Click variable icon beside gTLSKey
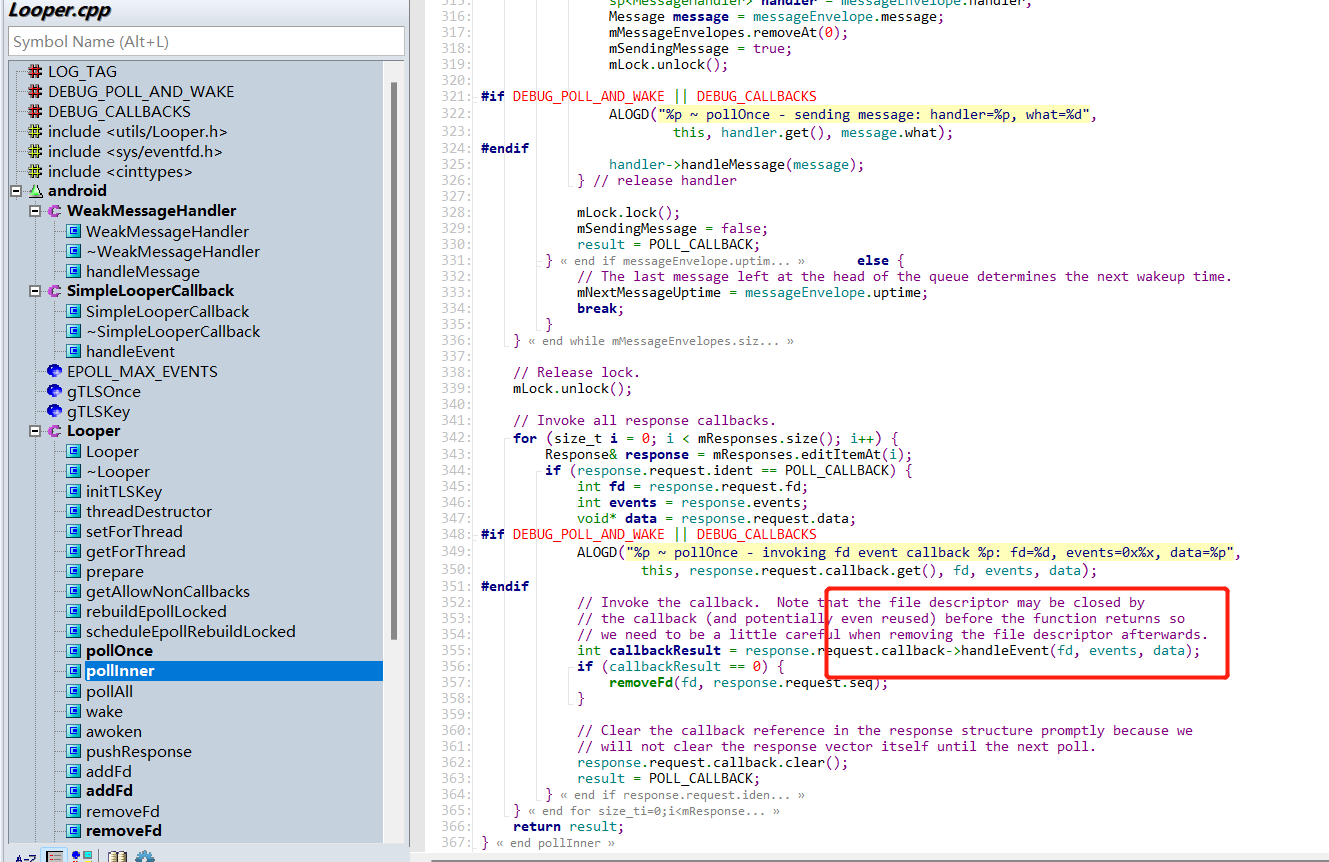This screenshot has width=1329, height=862. coord(54,411)
